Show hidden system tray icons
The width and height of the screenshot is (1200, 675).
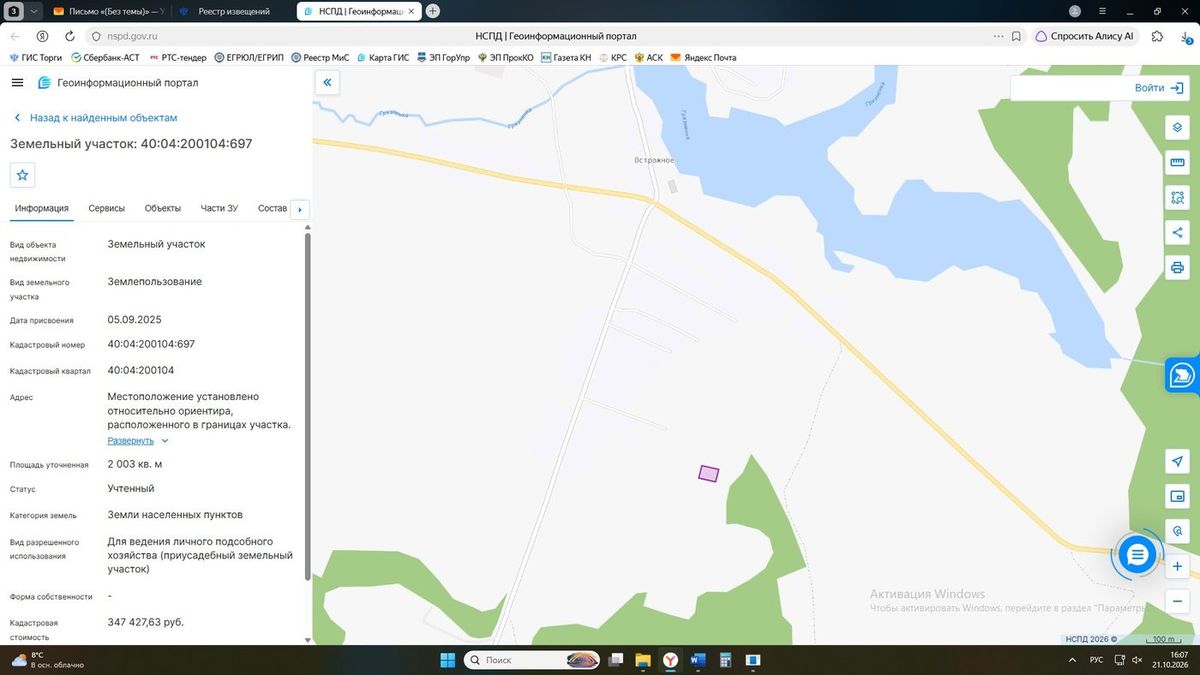coord(1073,660)
